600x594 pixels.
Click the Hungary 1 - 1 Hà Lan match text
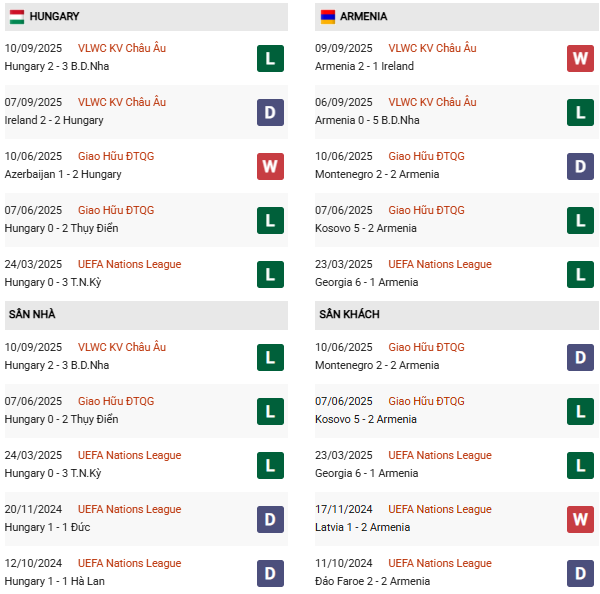pyautogui.click(x=54, y=581)
